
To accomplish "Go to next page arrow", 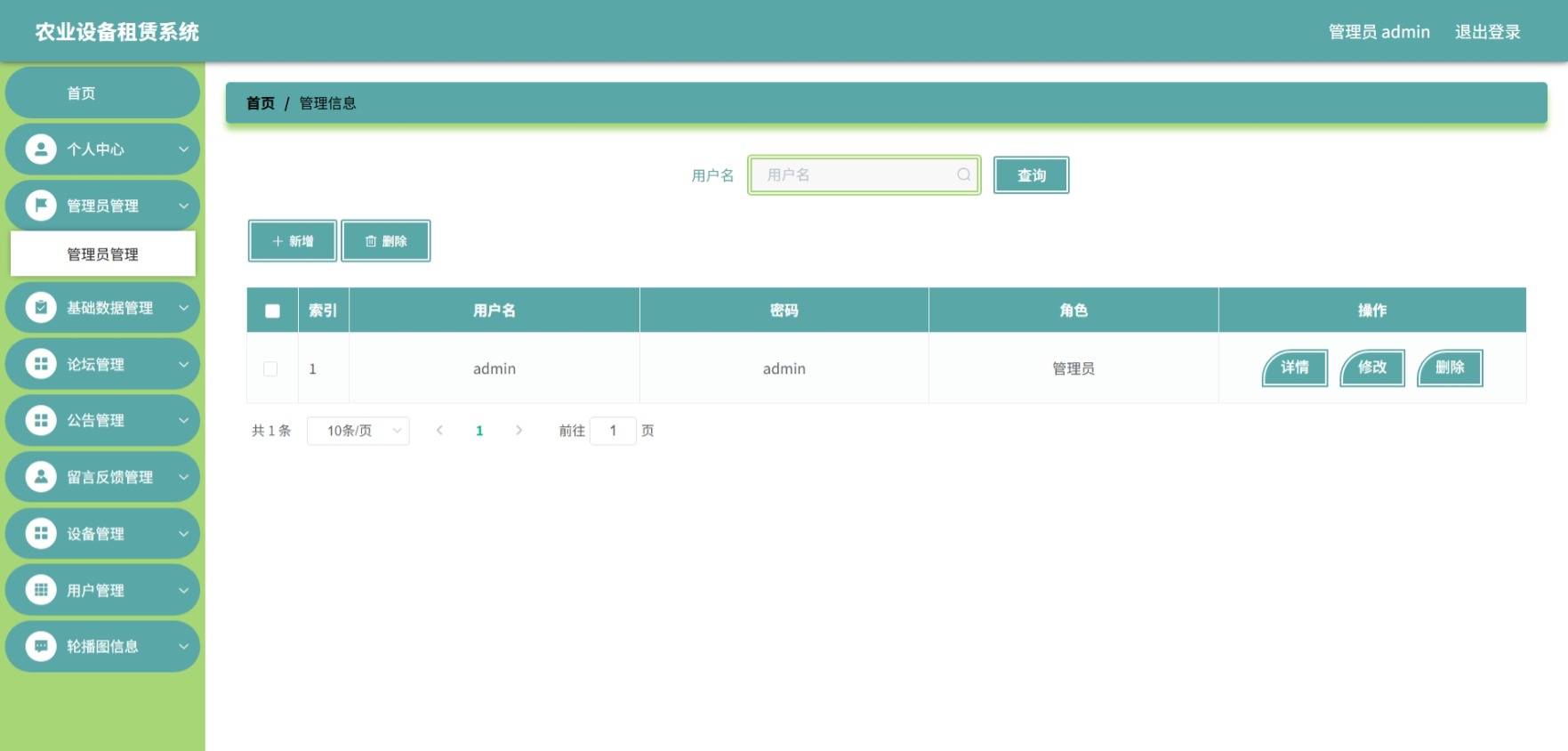I will [519, 431].
